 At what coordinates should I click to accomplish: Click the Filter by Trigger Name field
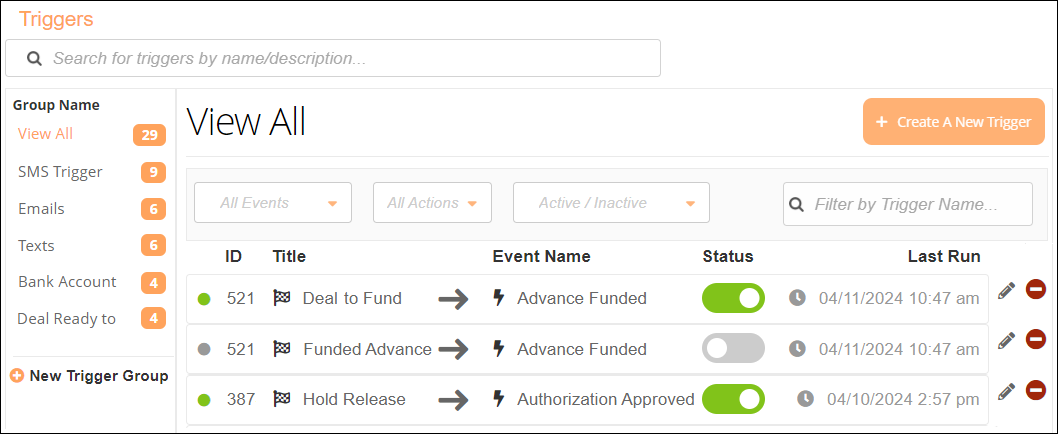915,204
